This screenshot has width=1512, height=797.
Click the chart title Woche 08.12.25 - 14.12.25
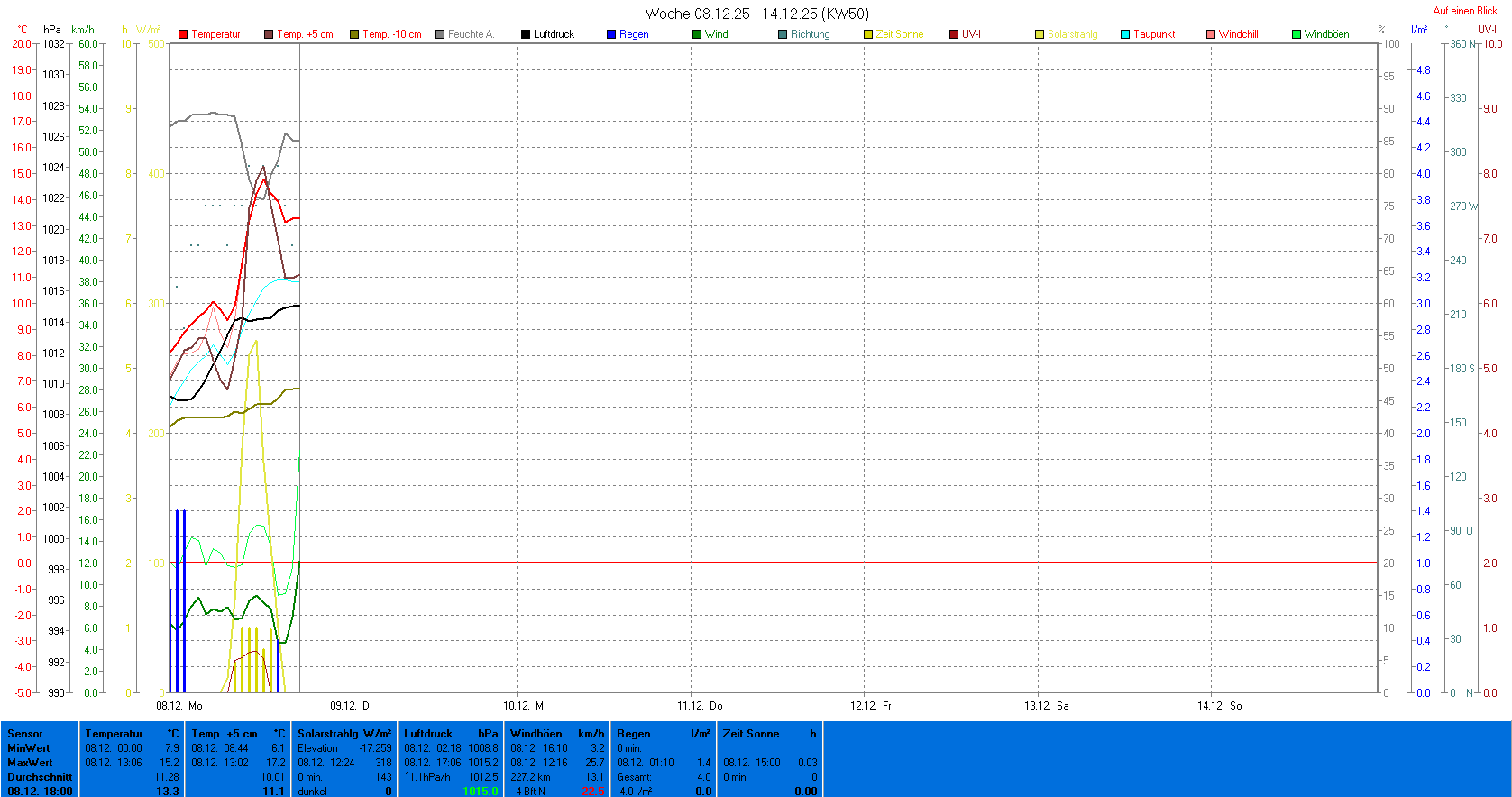click(756, 14)
